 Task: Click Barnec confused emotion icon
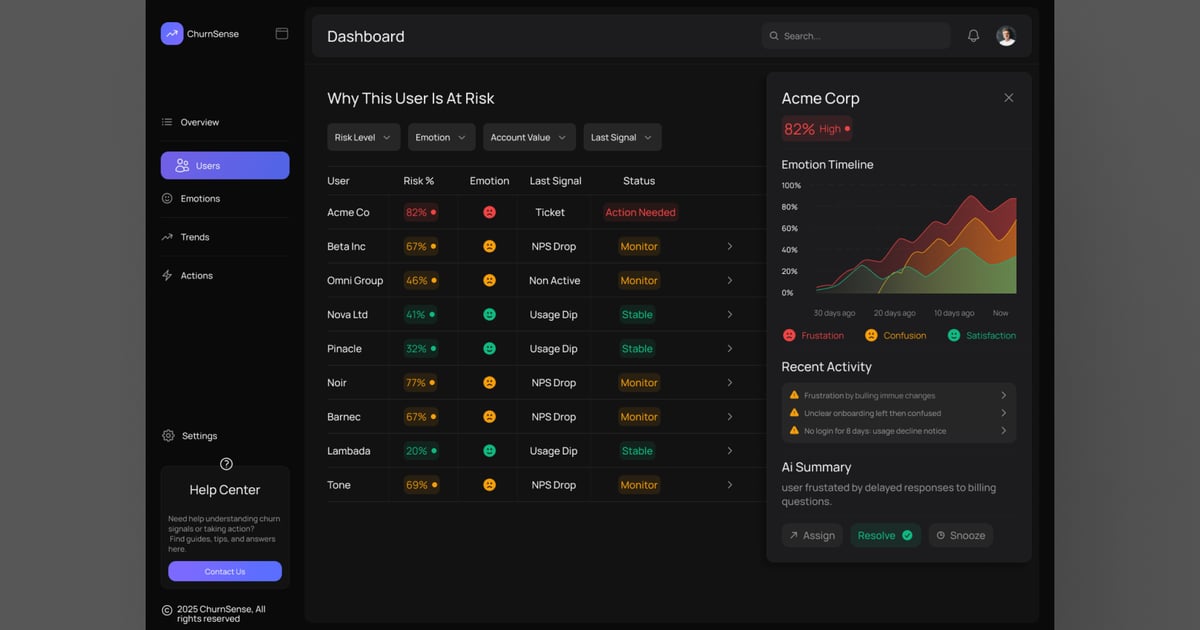pyautogui.click(x=489, y=416)
